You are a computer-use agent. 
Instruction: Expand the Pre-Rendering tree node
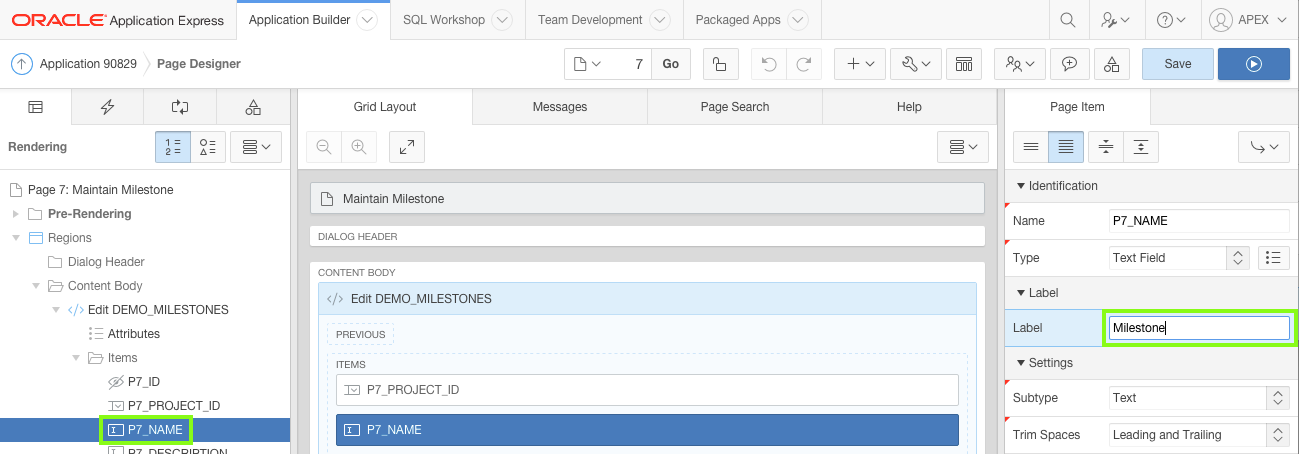coord(15,214)
